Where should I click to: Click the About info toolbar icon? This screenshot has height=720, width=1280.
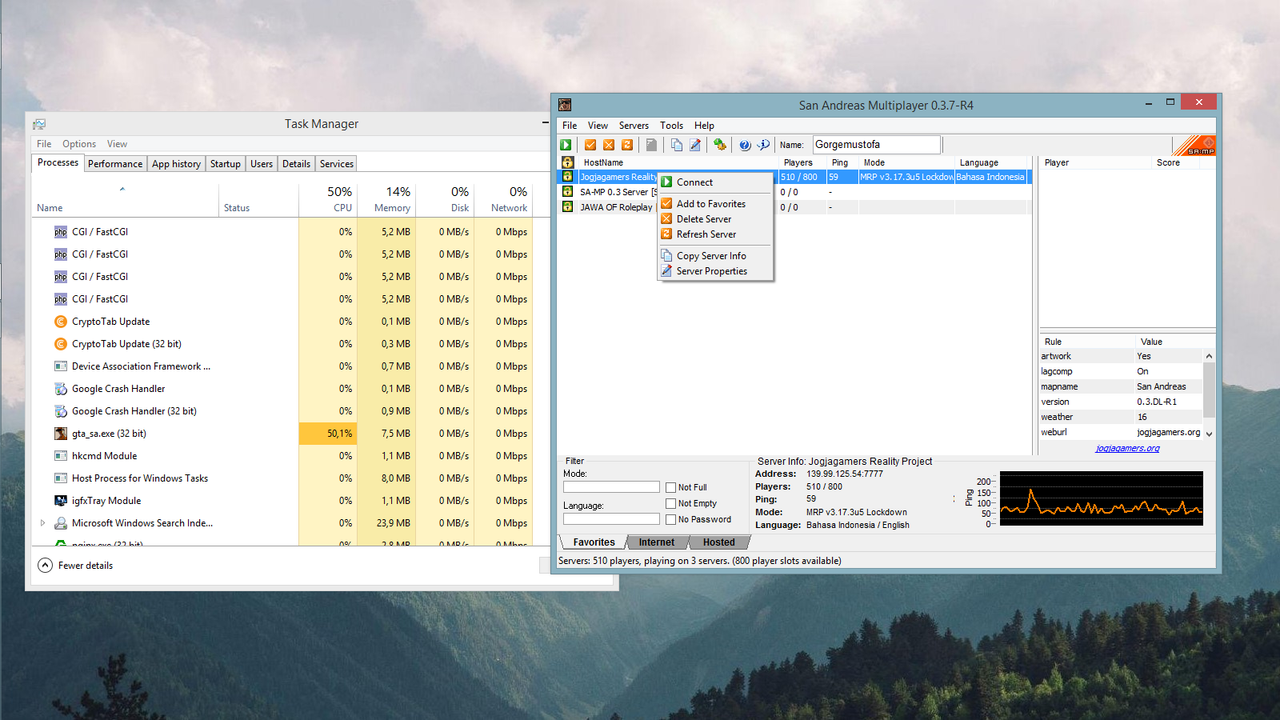[763, 145]
